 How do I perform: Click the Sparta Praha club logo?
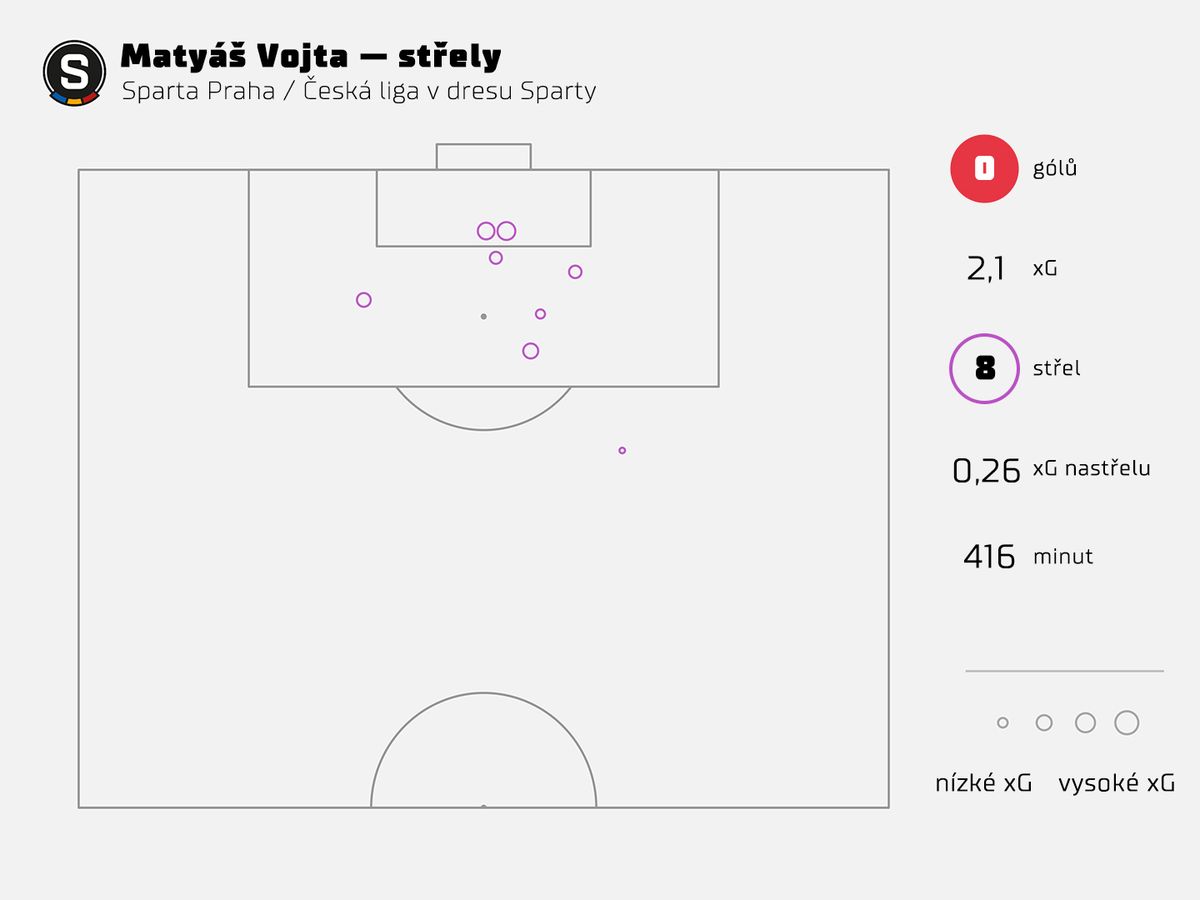74,73
